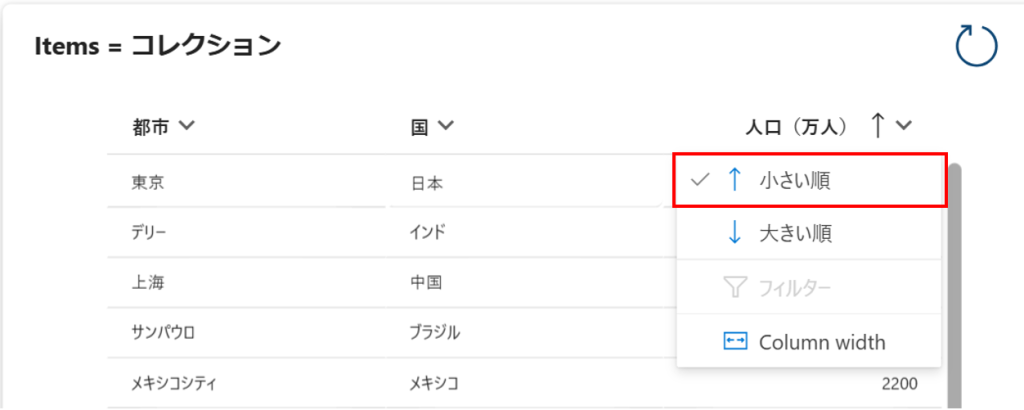
Task: Select the 東京 table cell
Action: pos(148,183)
